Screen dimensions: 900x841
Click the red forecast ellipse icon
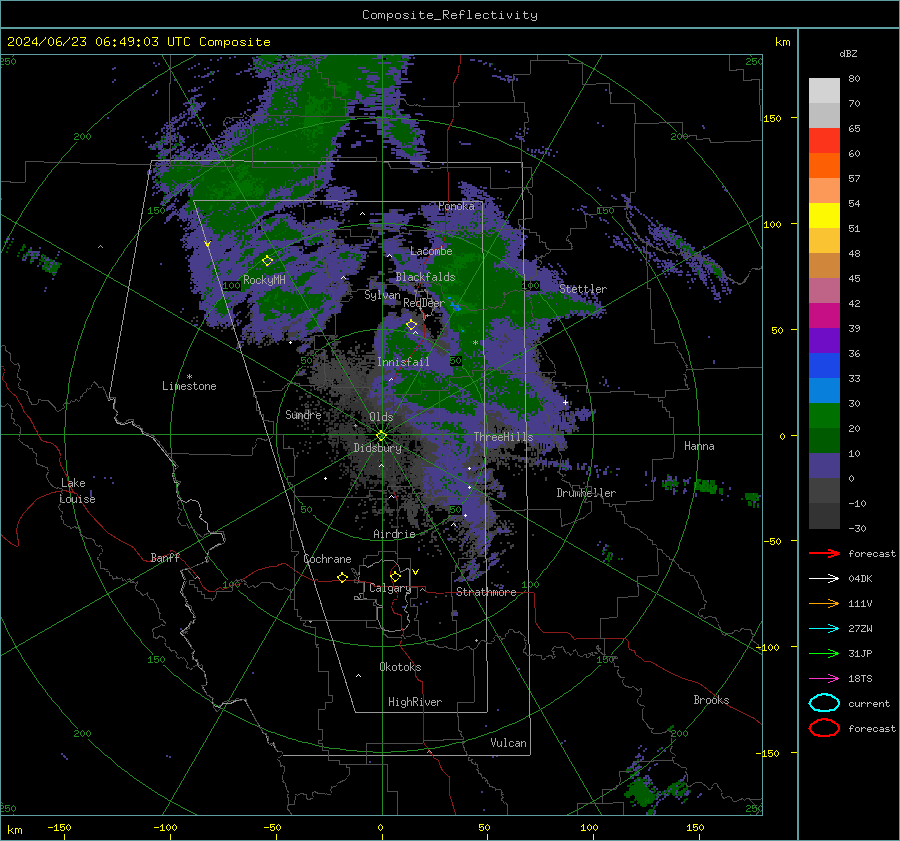click(x=824, y=728)
